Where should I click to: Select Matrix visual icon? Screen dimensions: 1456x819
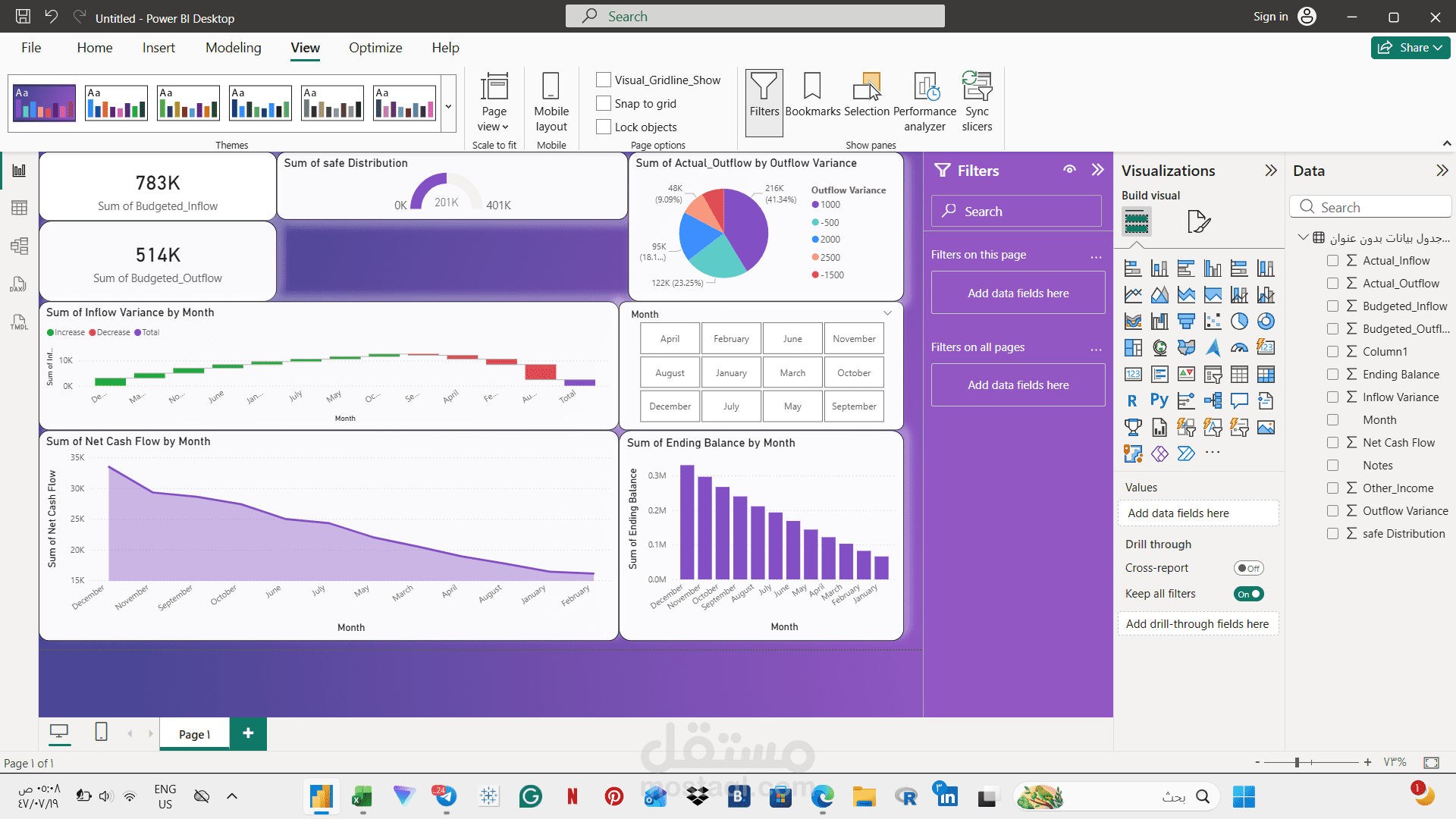tap(1266, 375)
